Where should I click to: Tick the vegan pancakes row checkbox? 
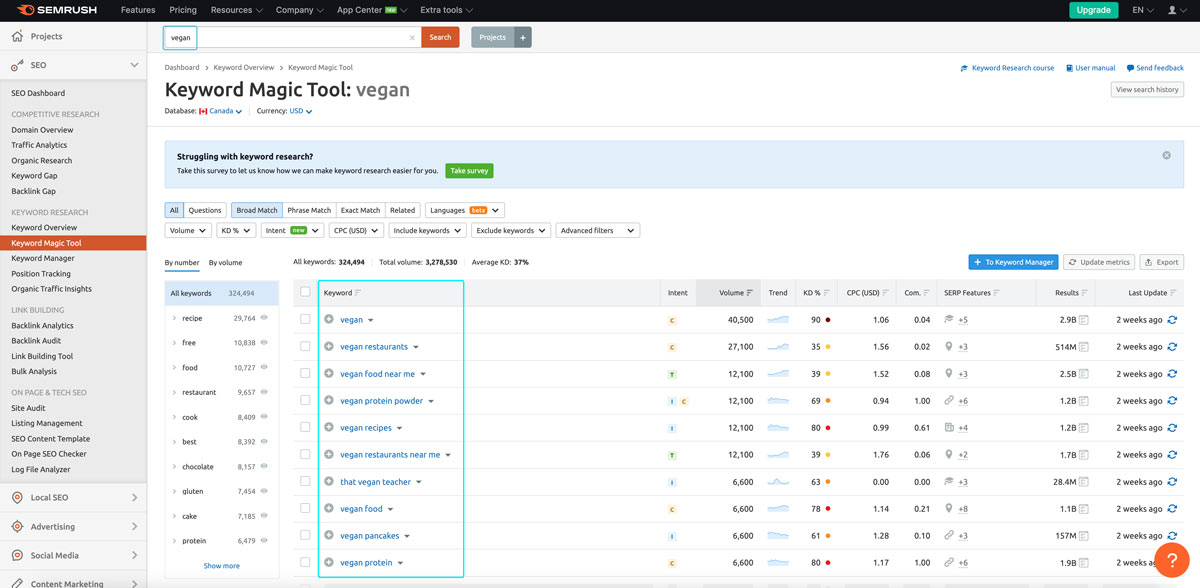[305, 536]
